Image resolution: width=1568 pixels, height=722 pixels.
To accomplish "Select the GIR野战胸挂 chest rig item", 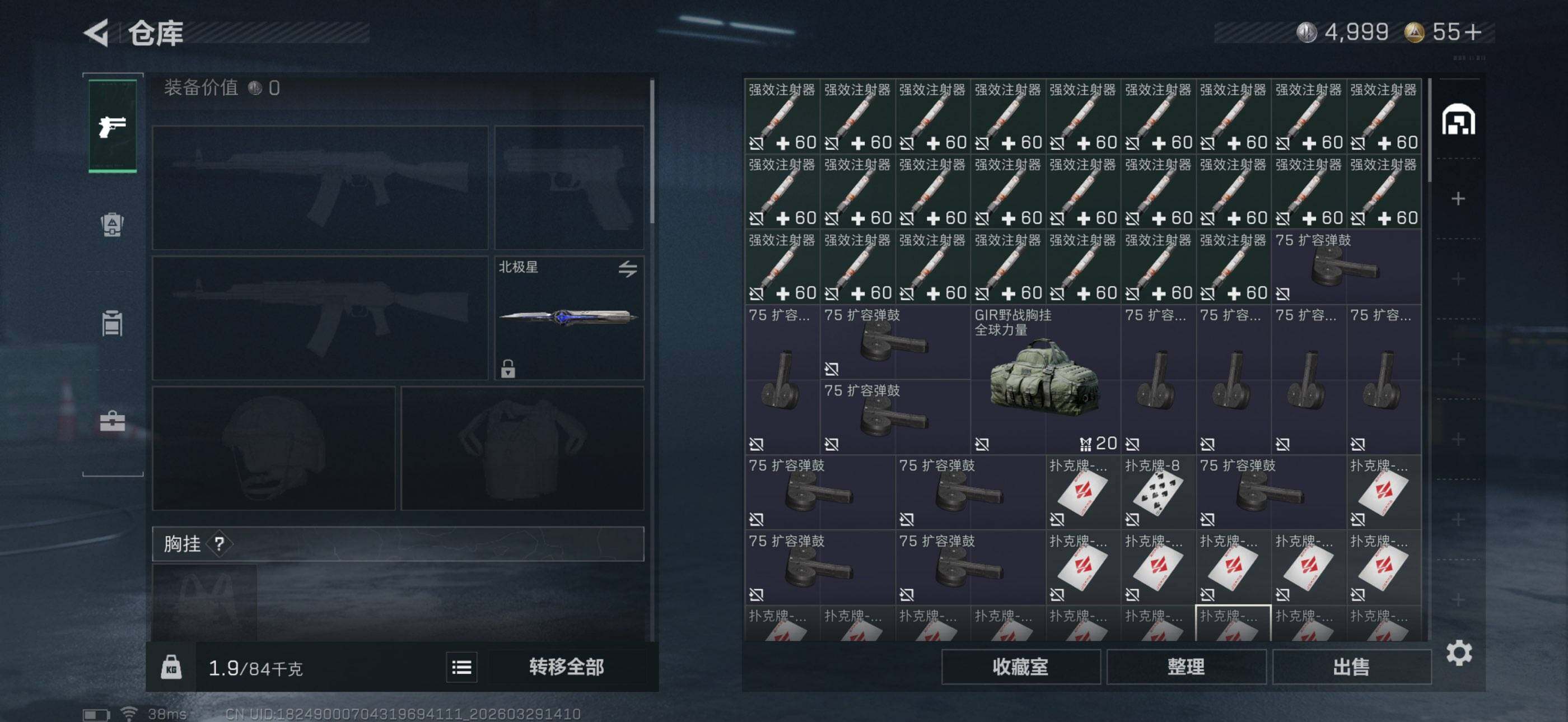I will point(1045,380).
